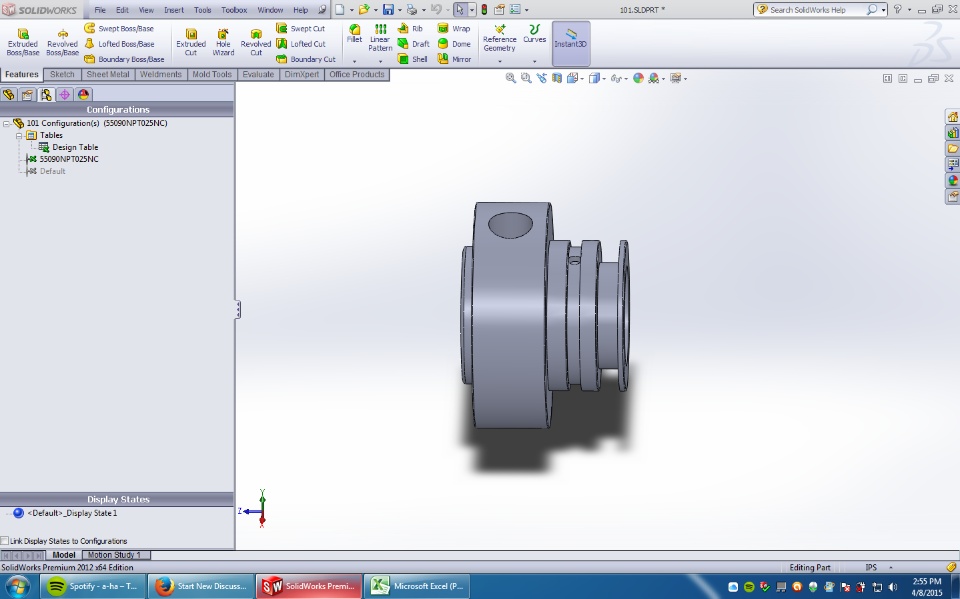Select the Wrap feature
The height and width of the screenshot is (599, 960).
454,28
